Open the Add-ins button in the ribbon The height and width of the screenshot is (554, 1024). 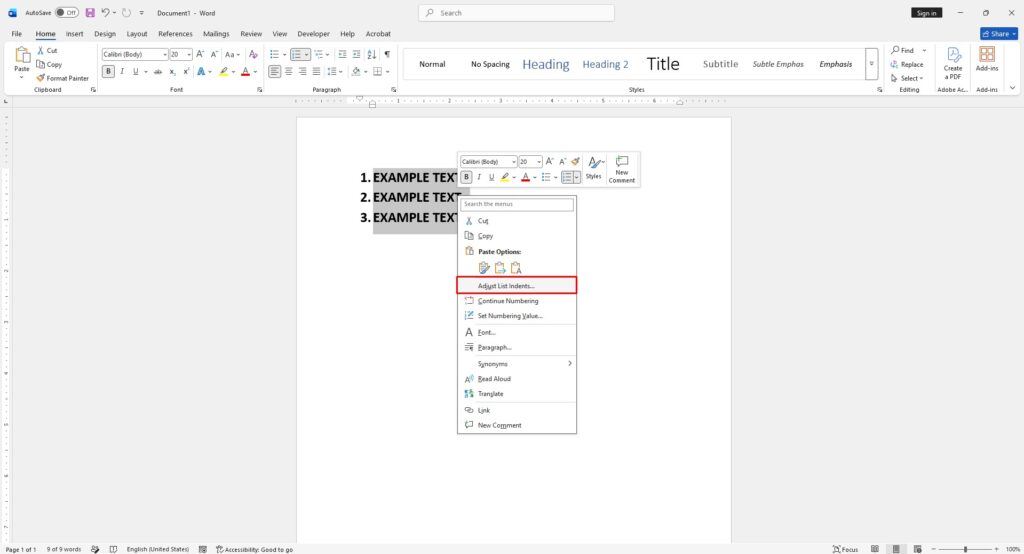tap(987, 59)
